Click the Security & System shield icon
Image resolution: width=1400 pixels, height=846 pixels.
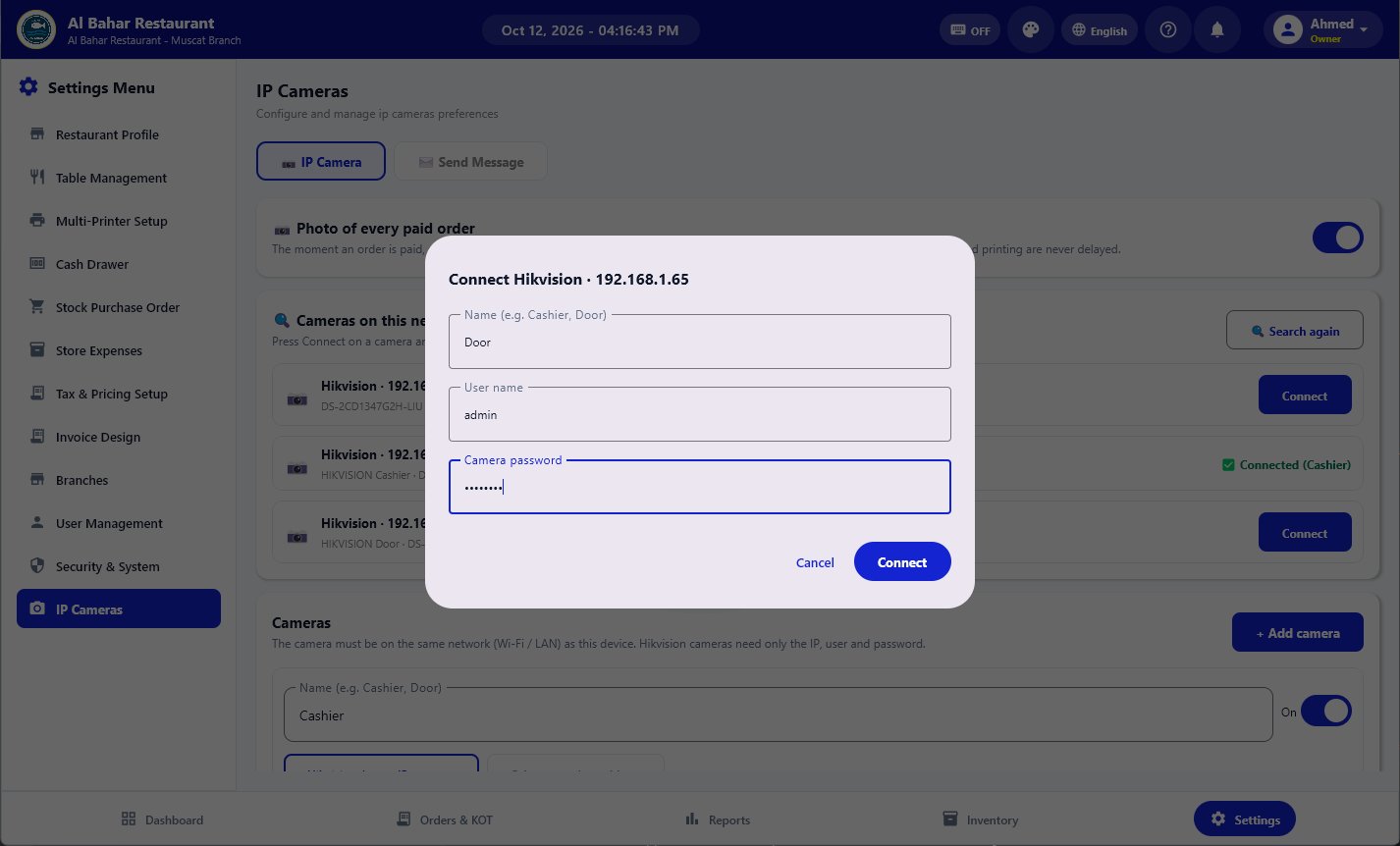(x=37, y=566)
